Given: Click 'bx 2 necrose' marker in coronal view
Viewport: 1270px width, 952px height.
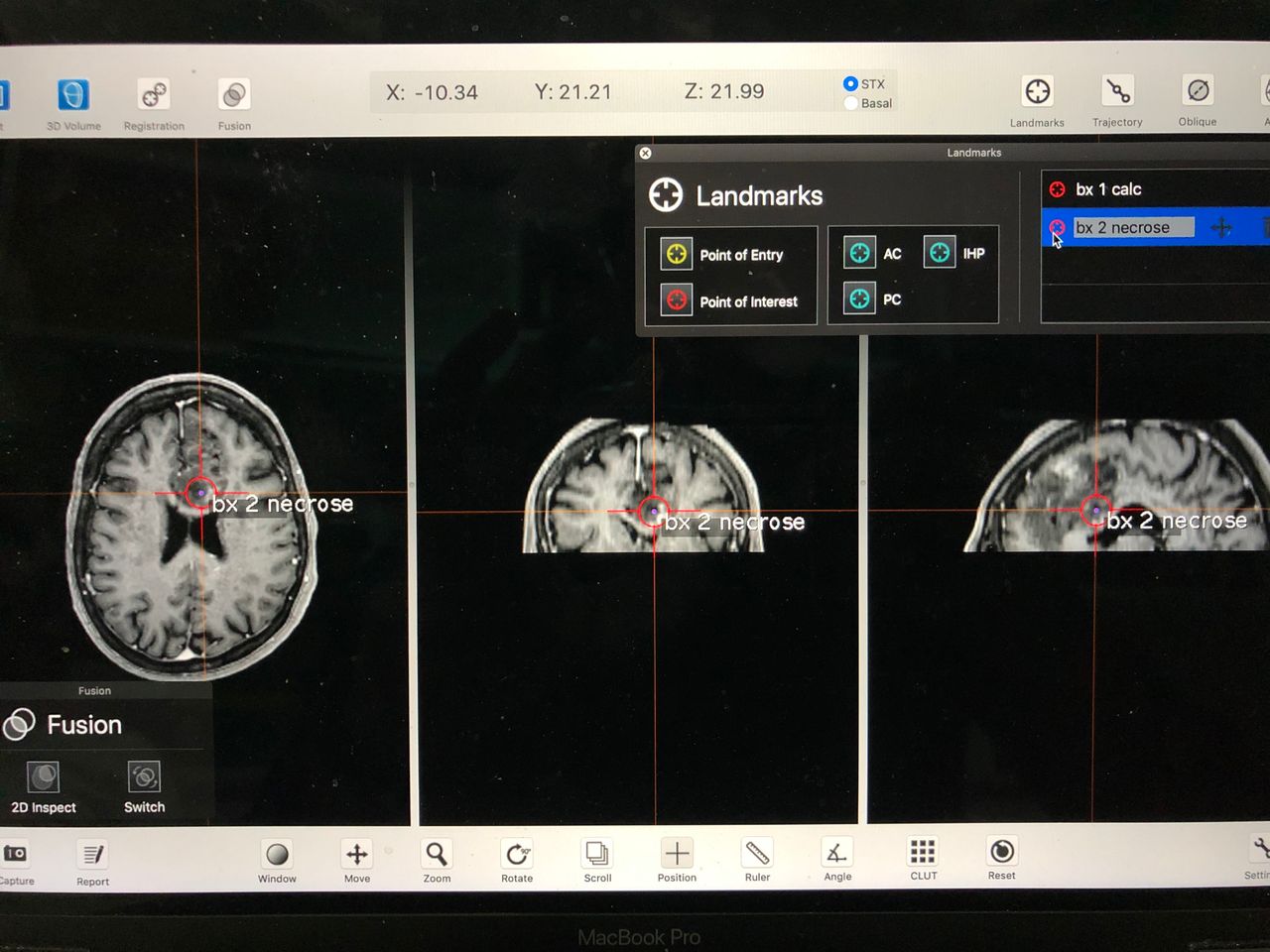Looking at the screenshot, I should (653, 512).
